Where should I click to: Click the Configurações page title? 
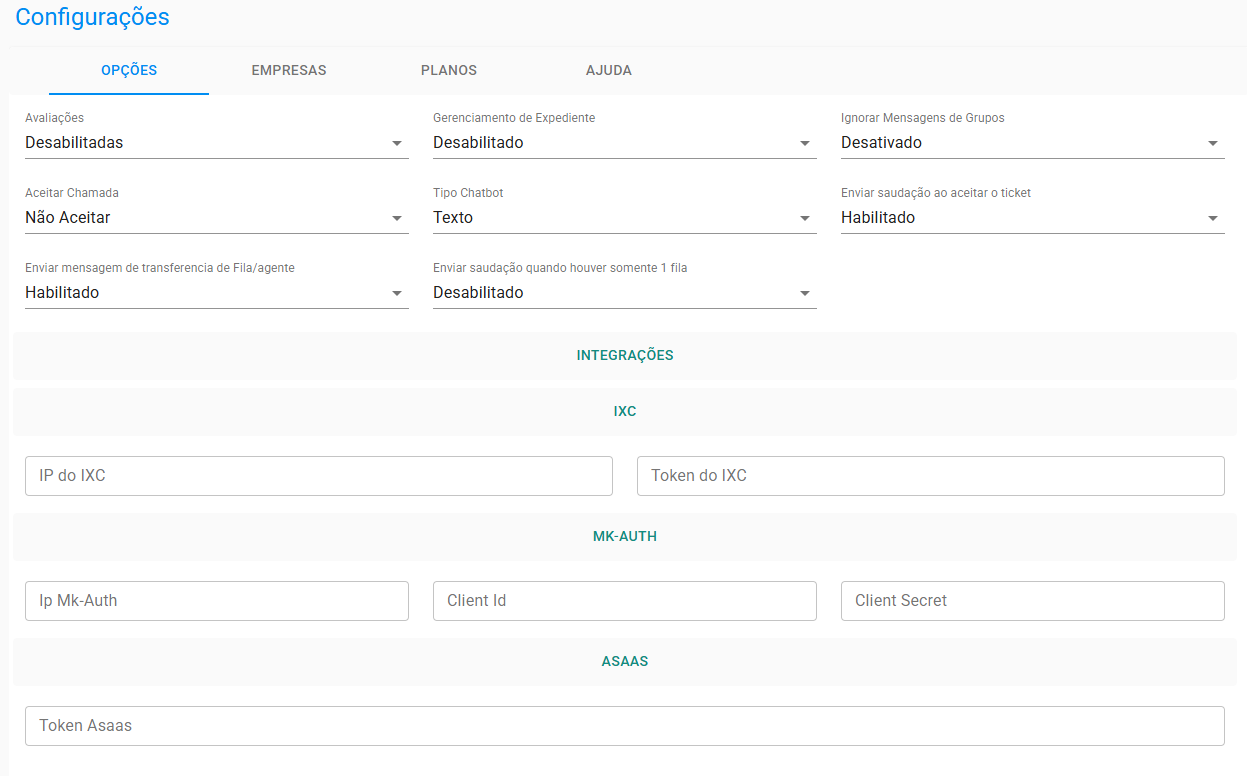pos(92,17)
